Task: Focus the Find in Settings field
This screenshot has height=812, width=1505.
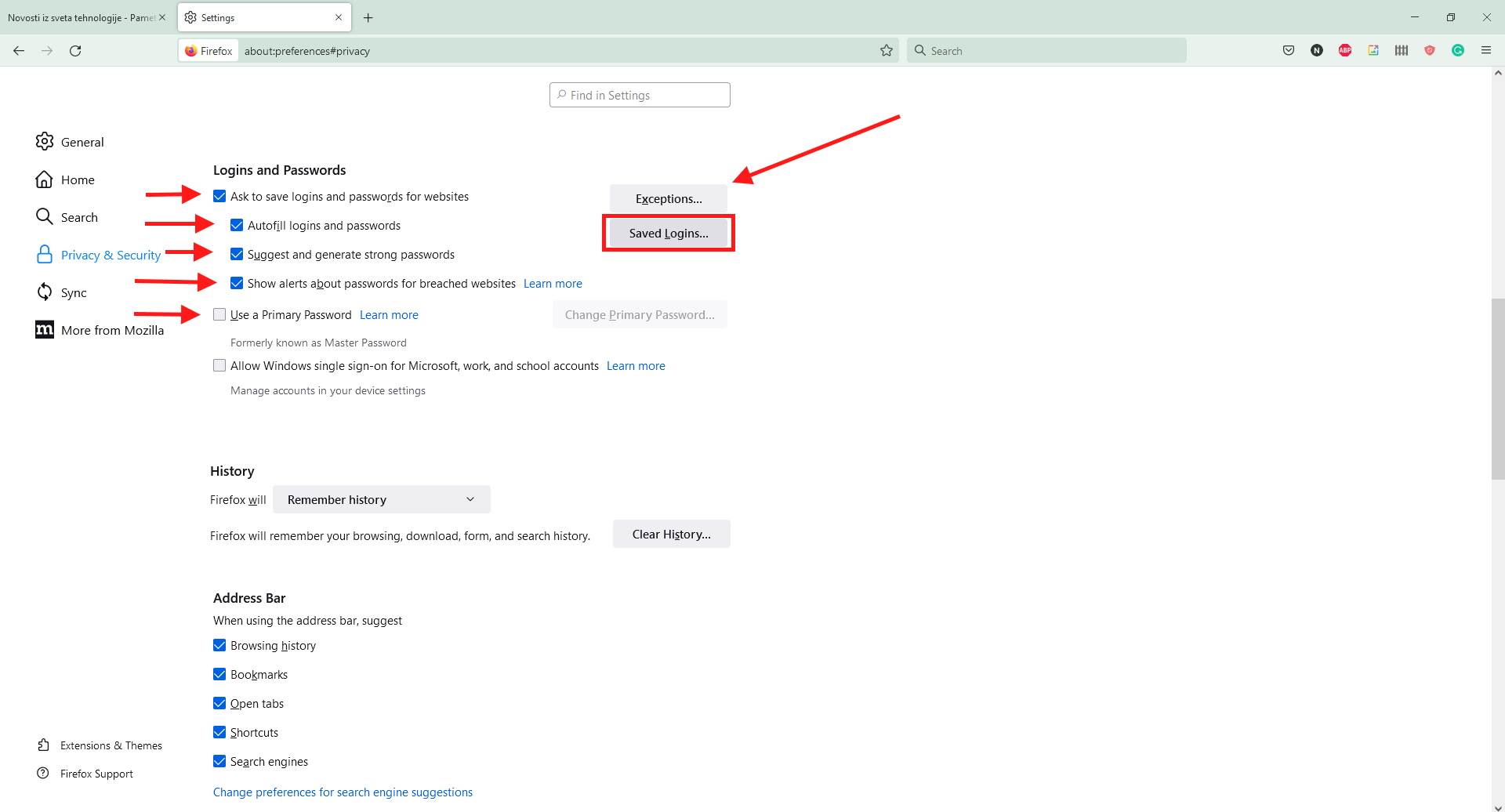Action: click(x=640, y=95)
